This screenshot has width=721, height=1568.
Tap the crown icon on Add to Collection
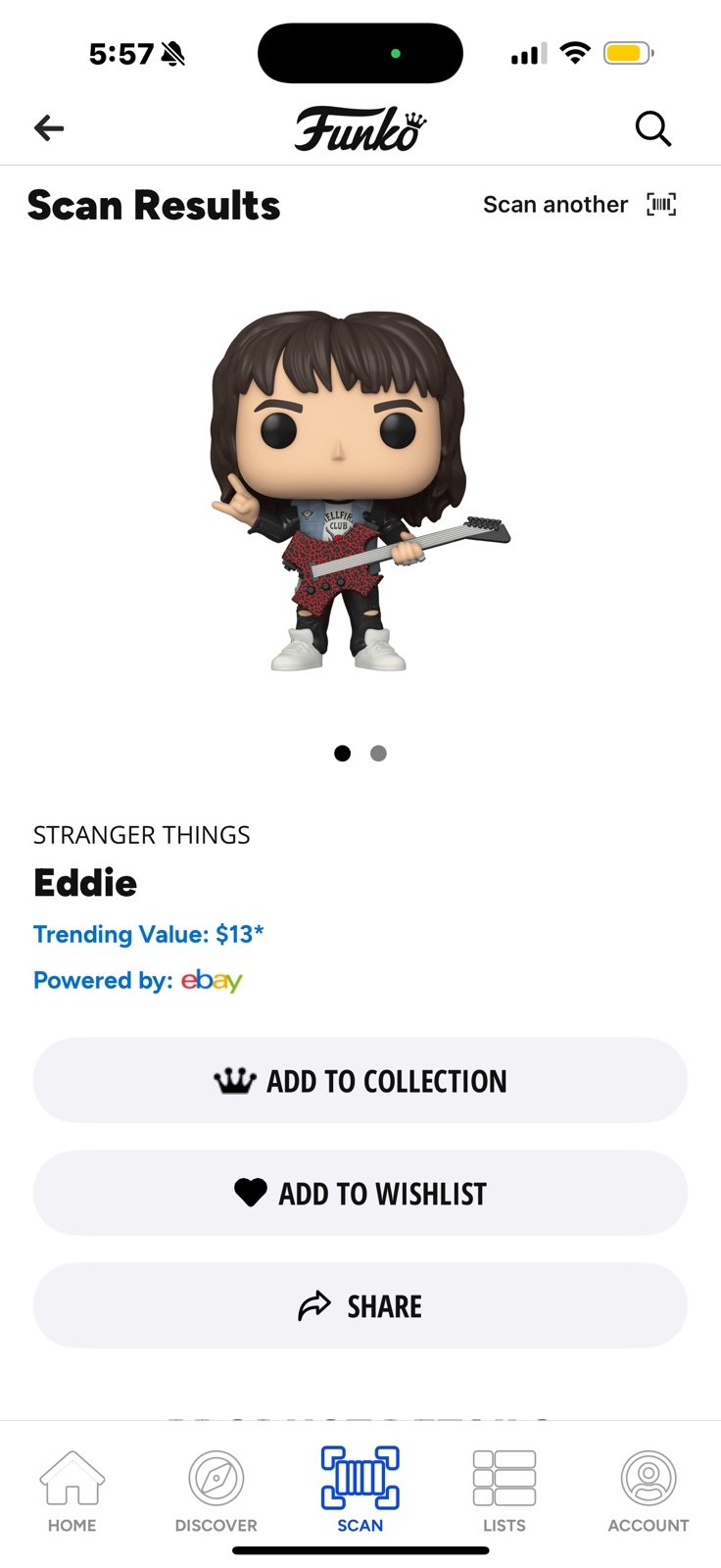[x=235, y=1081]
